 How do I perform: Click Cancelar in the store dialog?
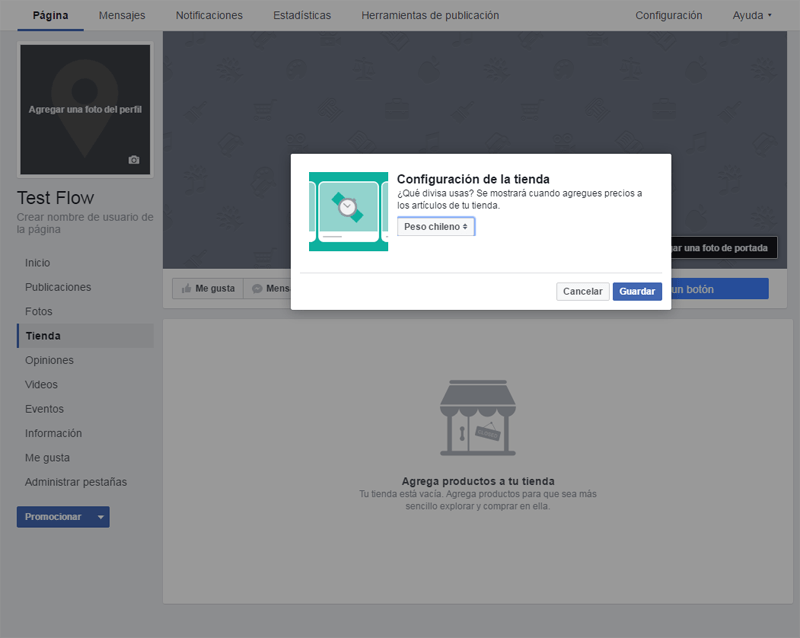tap(583, 291)
